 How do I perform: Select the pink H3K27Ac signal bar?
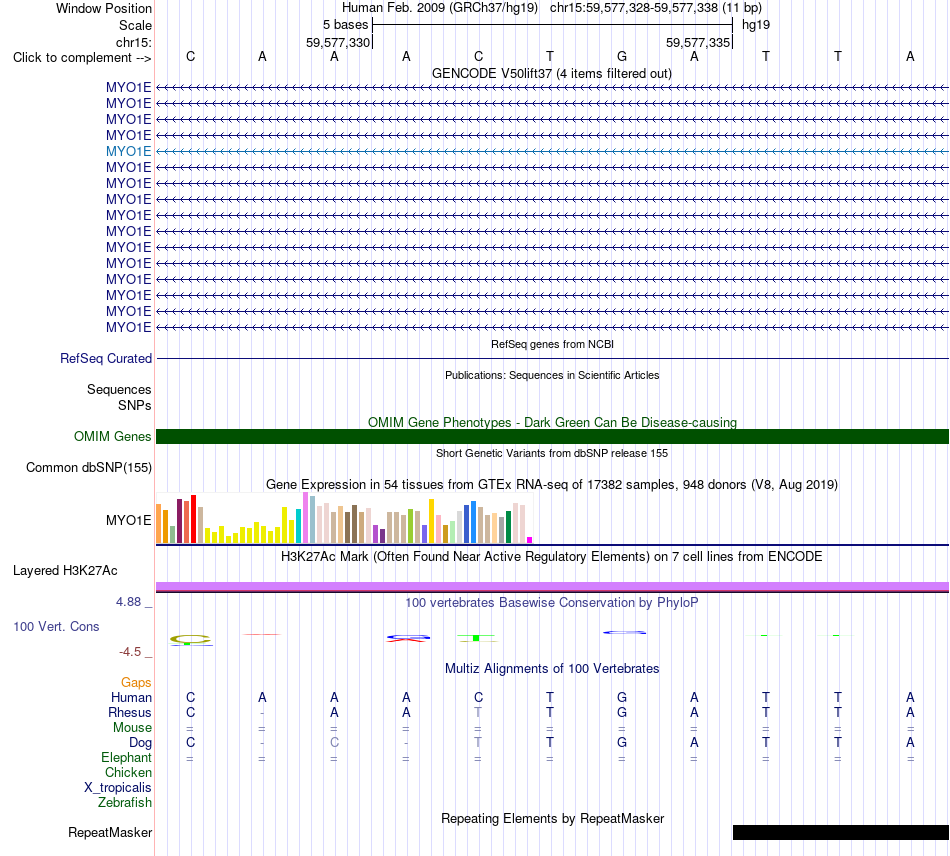point(552,586)
